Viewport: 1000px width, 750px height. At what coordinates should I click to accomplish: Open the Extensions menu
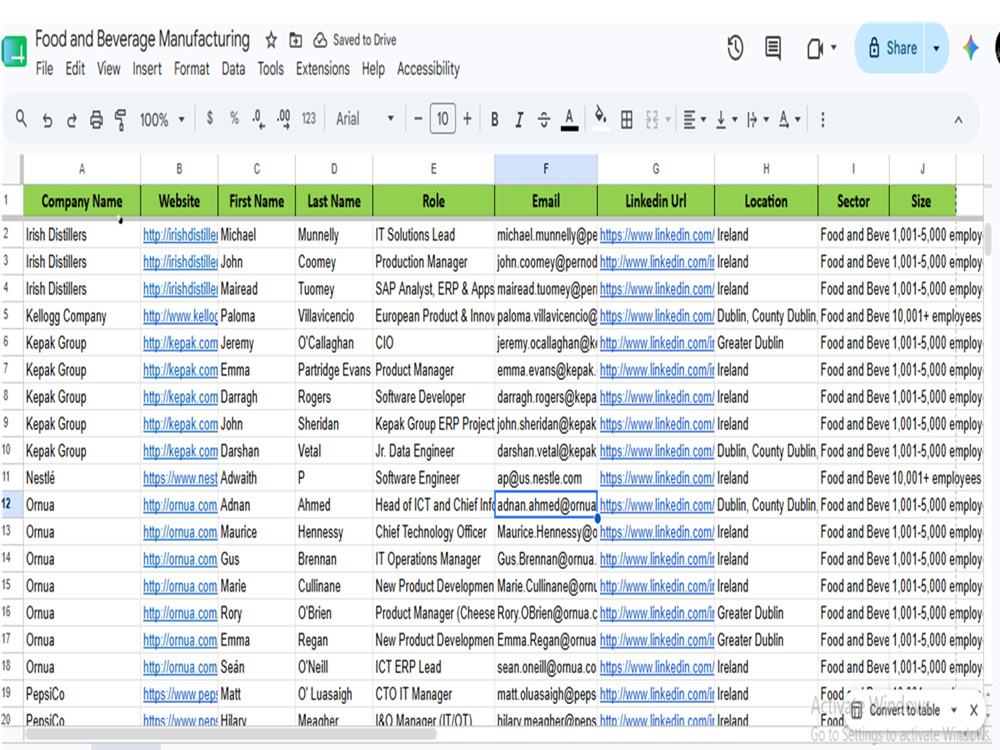[323, 68]
